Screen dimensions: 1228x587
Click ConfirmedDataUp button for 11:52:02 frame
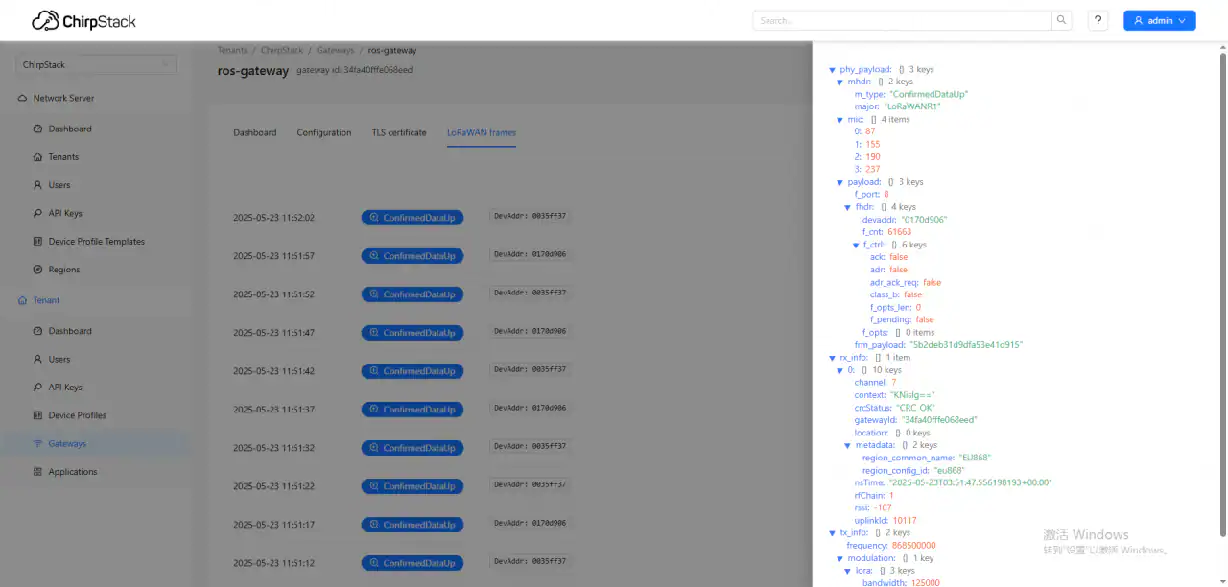click(412, 217)
